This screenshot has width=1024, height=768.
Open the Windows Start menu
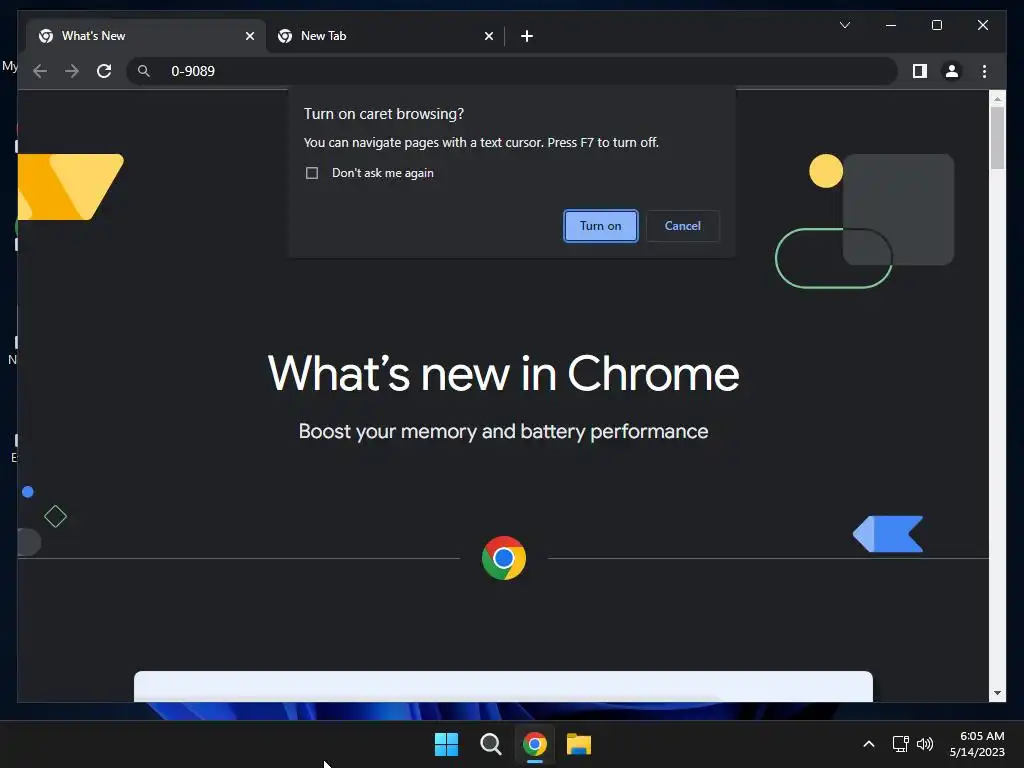pyautogui.click(x=447, y=744)
